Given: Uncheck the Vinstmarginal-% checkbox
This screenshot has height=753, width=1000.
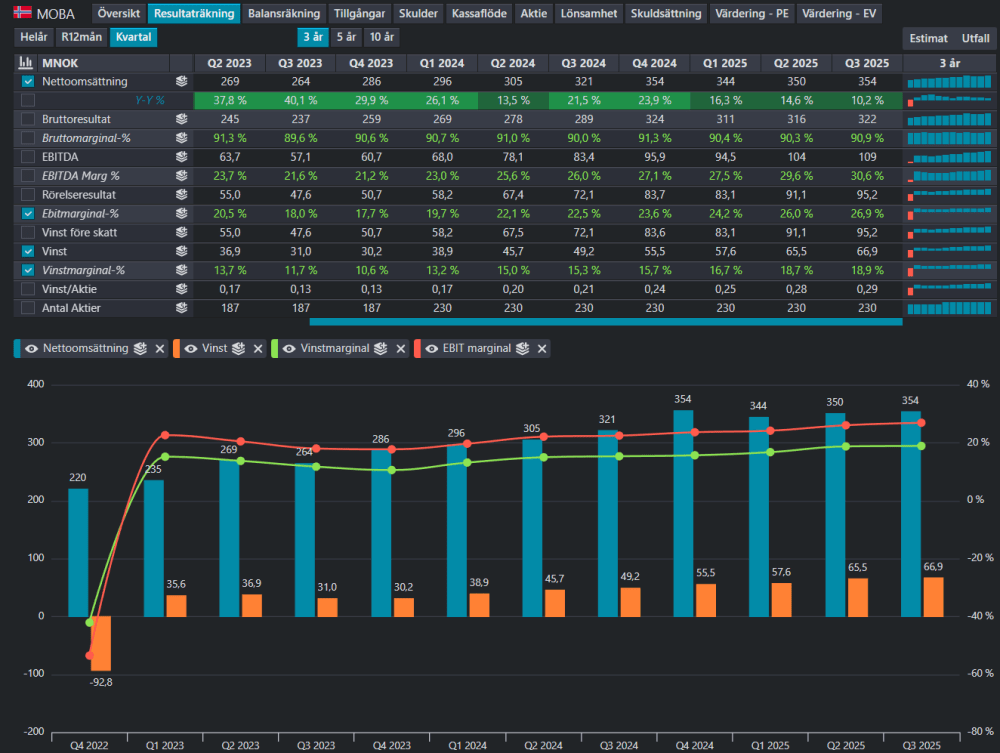Looking at the screenshot, I should pyautogui.click(x=28, y=270).
